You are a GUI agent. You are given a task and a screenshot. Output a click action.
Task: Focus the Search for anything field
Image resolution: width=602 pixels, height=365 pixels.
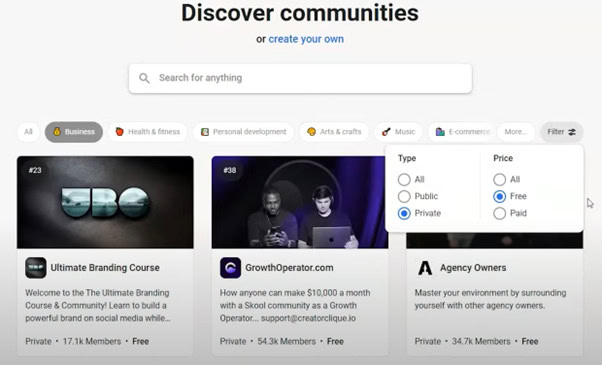pyautogui.click(x=300, y=78)
